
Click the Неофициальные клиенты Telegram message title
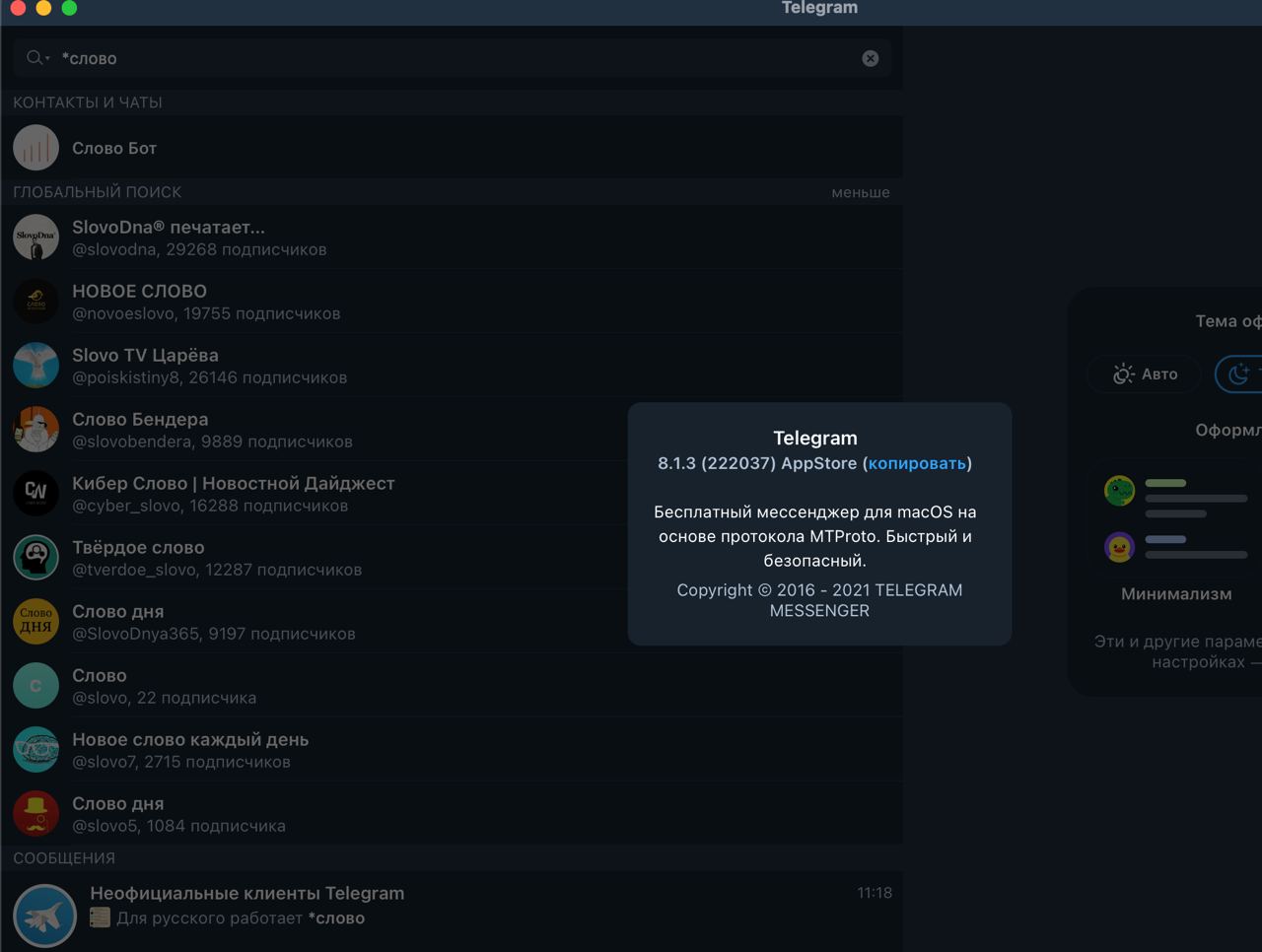click(247, 893)
